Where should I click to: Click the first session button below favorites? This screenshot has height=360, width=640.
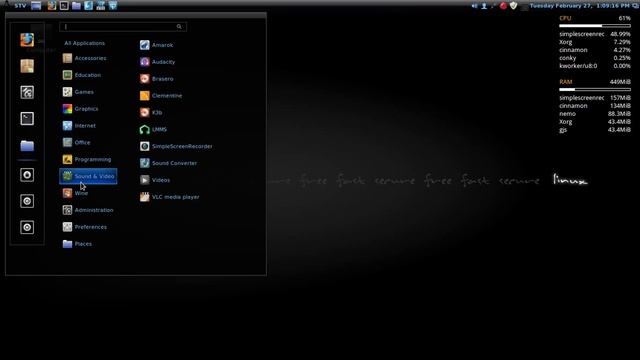click(27, 175)
